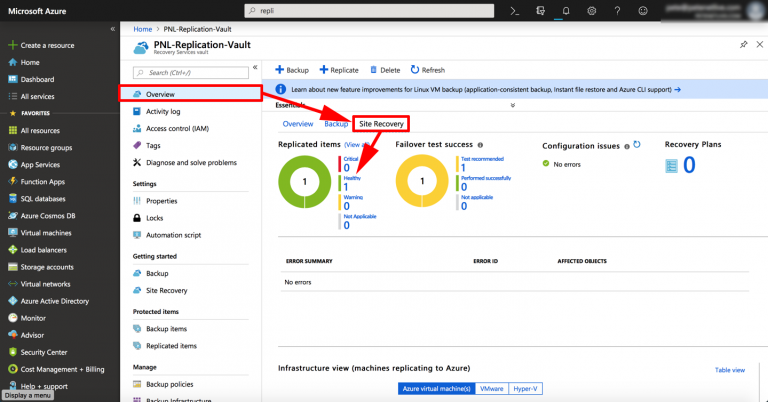Open Storage accounts in the sidebar

pyautogui.click(x=47, y=267)
